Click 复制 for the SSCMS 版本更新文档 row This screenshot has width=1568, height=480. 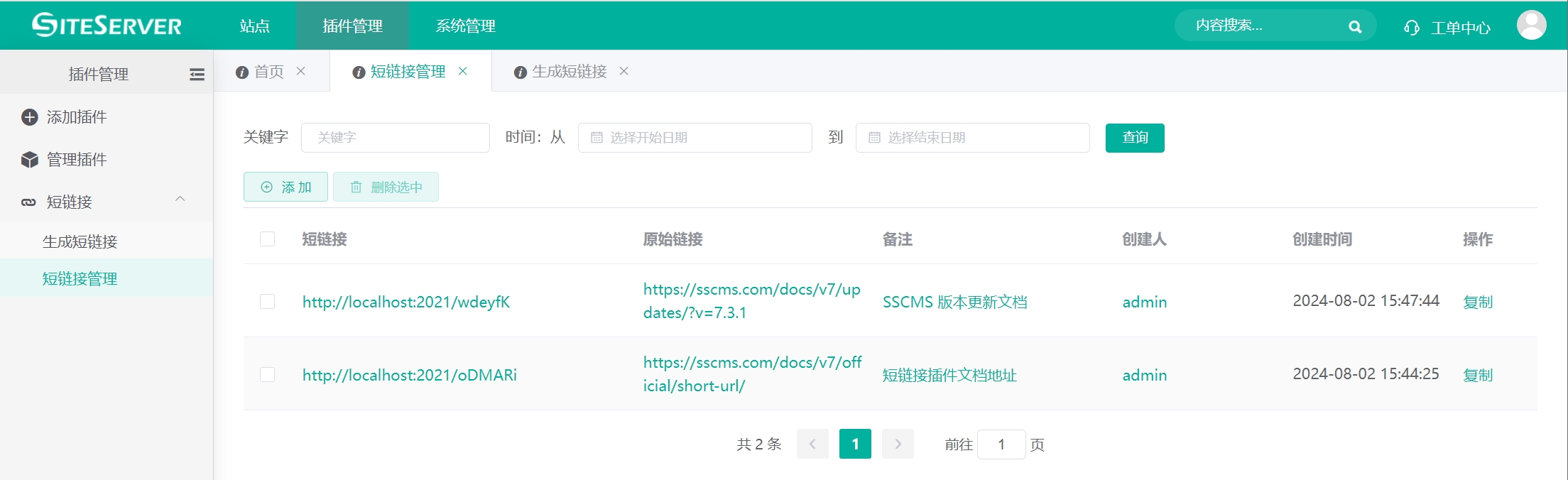pyautogui.click(x=1477, y=302)
